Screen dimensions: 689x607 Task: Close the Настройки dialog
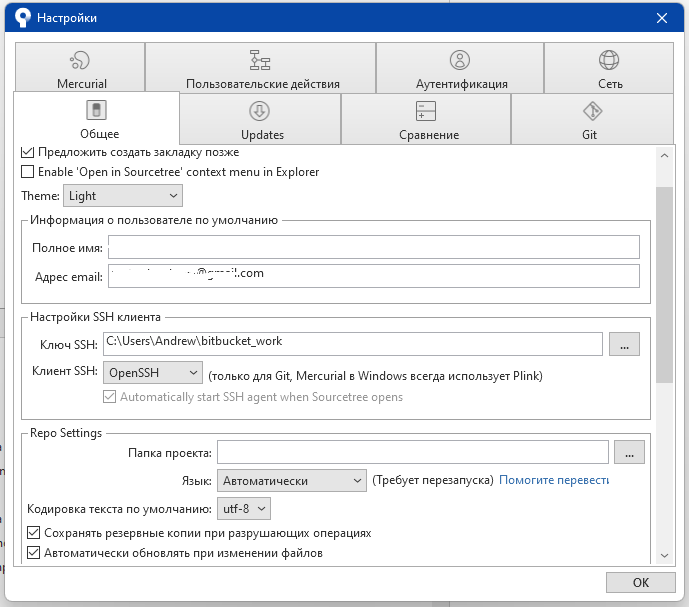pyautogui.click(x=662, y=18)
